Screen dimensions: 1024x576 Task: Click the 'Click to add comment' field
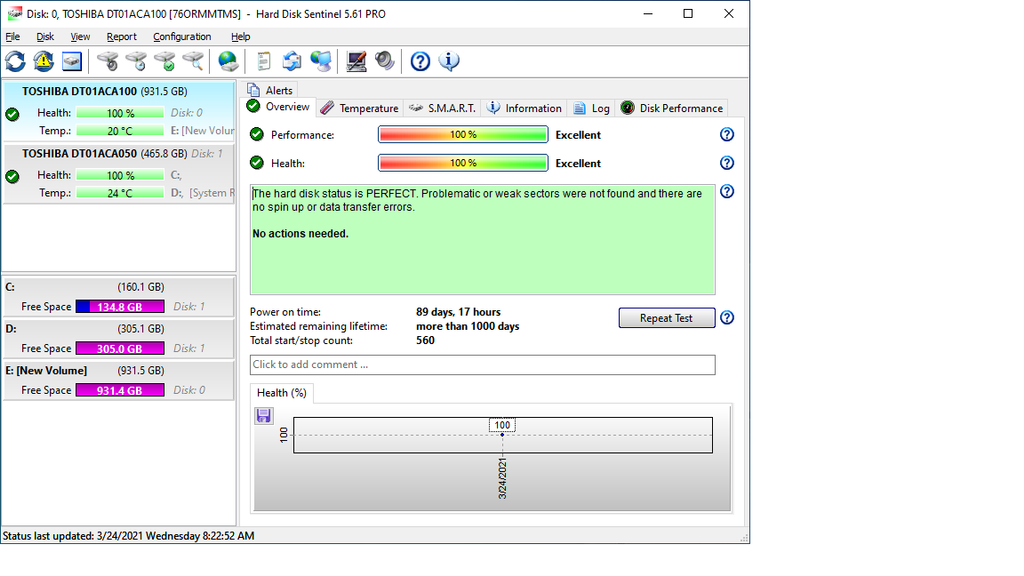pos(483,364)
